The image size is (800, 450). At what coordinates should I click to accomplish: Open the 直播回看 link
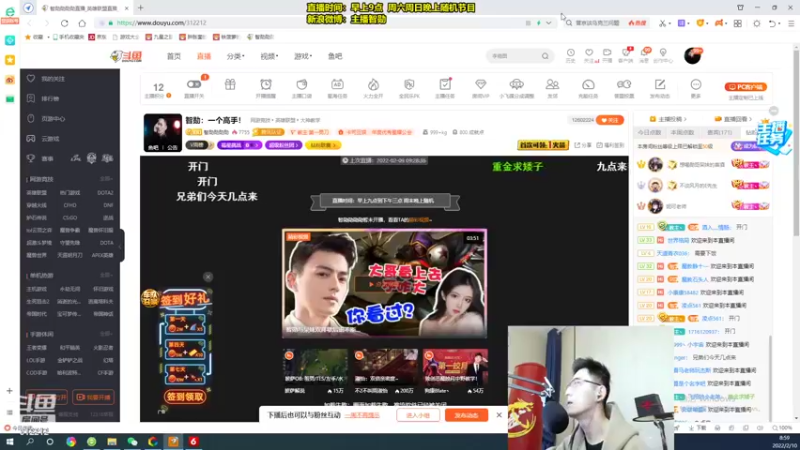pos(734,119)
